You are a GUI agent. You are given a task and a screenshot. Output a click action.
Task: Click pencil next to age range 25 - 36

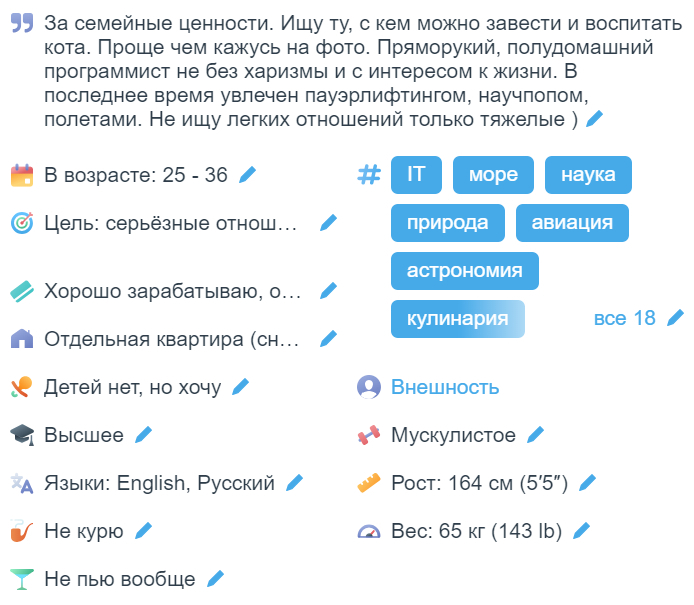pos(248,175)
